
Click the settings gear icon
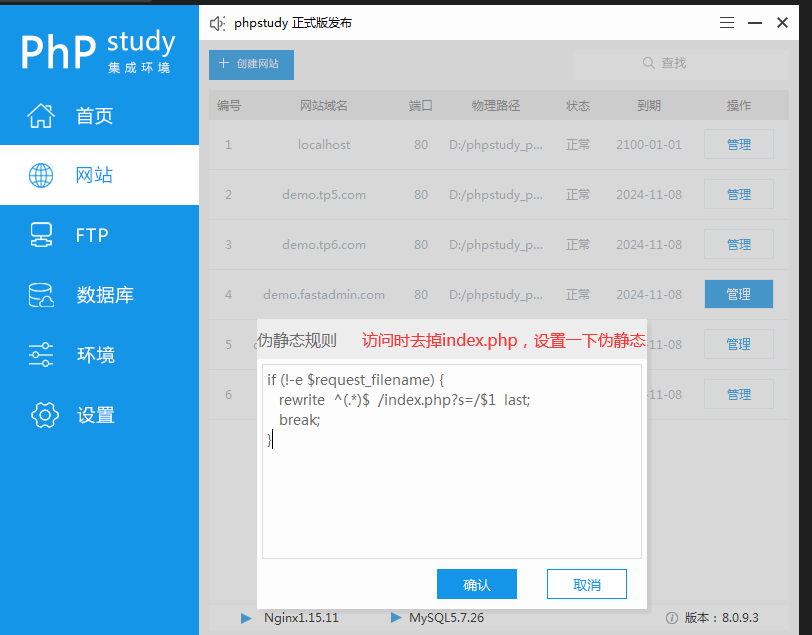(45, 415)
